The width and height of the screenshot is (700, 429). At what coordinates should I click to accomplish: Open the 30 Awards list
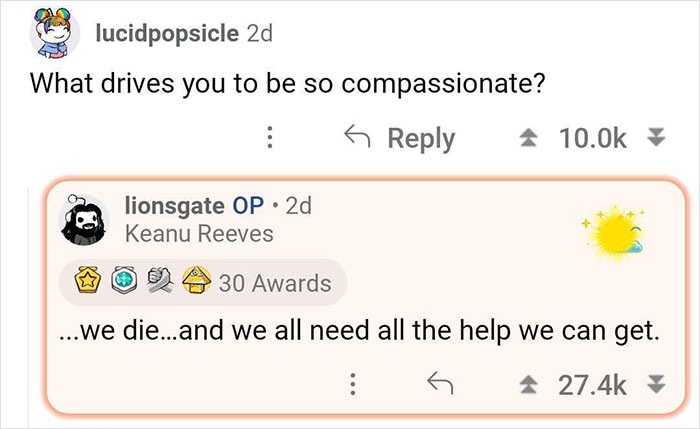tap(277, 283)
